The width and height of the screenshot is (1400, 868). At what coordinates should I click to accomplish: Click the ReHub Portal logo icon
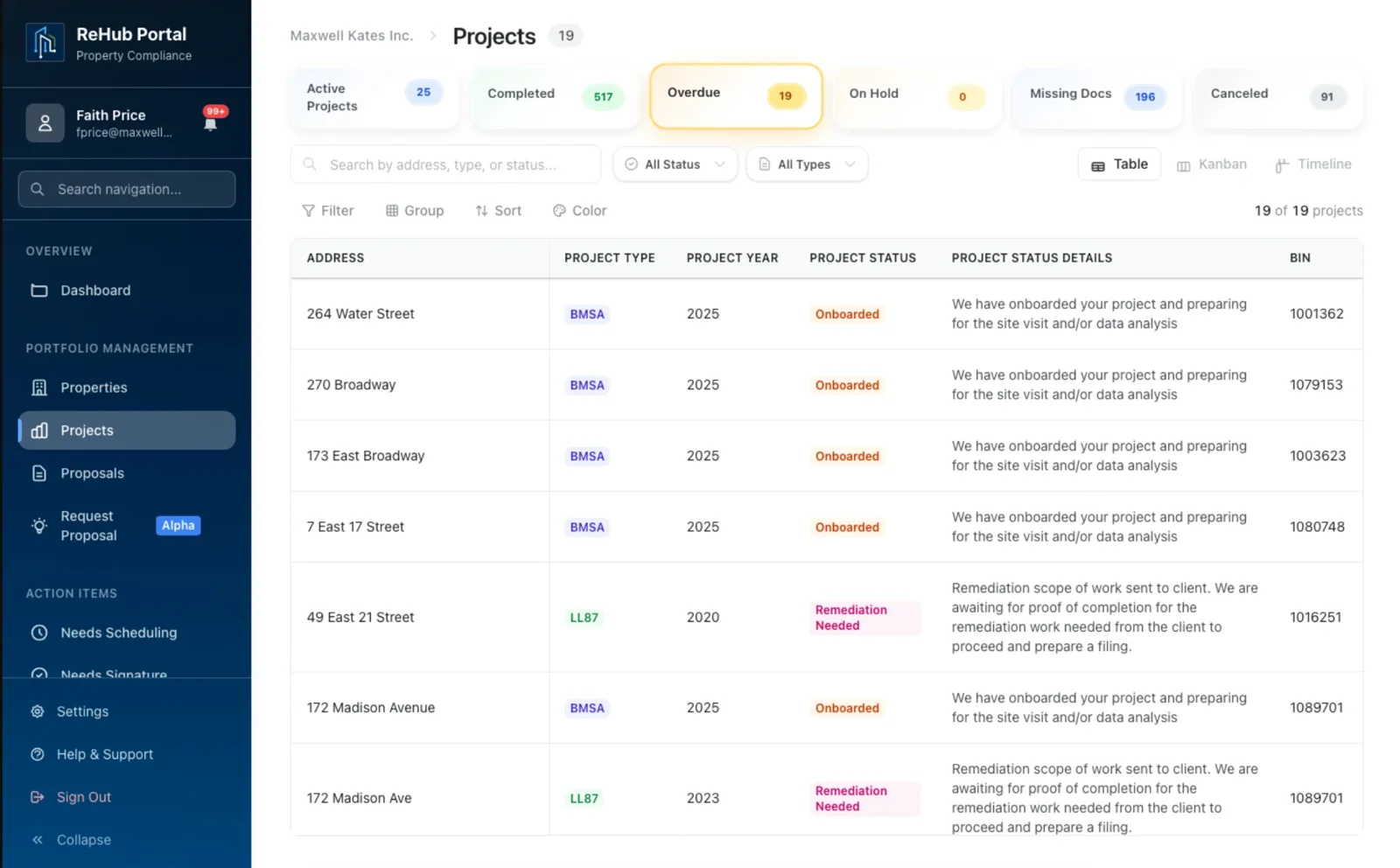click(x=45, y=43)
